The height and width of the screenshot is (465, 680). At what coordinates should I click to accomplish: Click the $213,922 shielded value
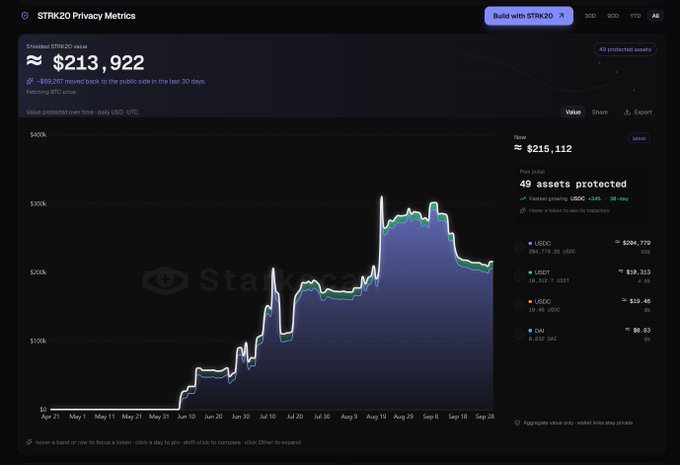[85, 63]
